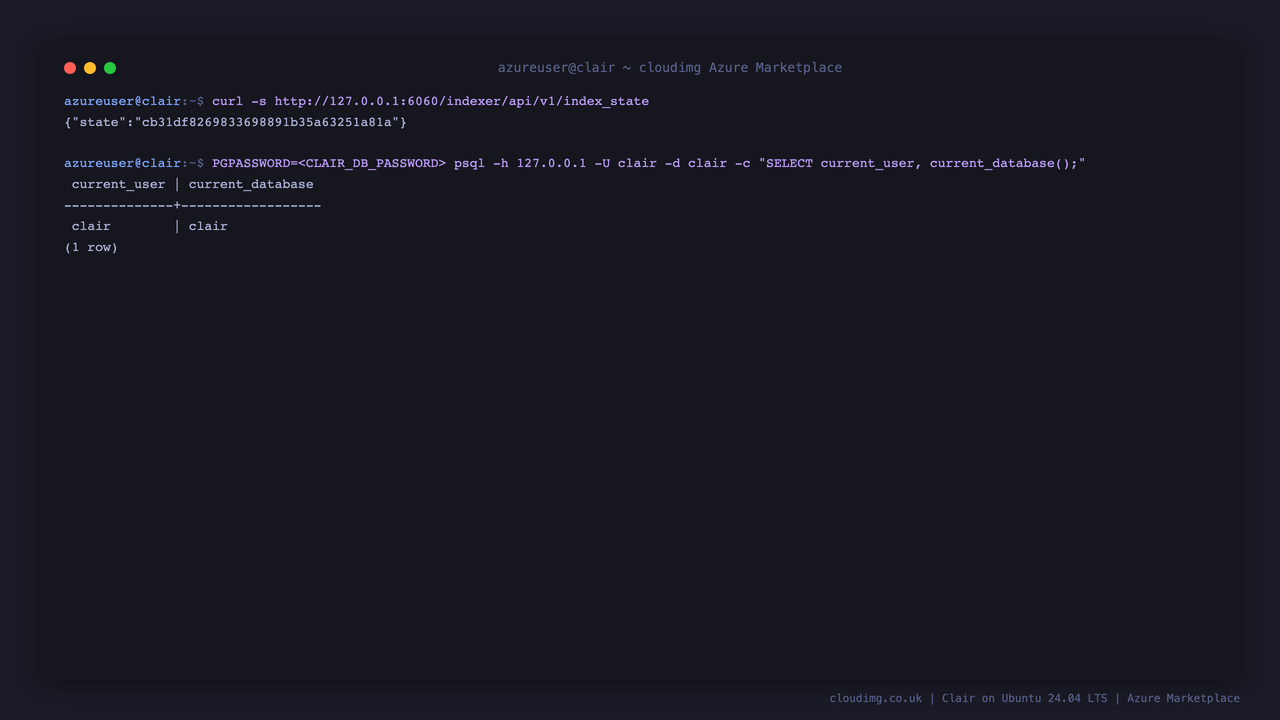Screen dimensions: 1280x720
Task: Click 'Clair on Ubuntu 24.04 LTS' footer text
Action: pos(1025,698)
